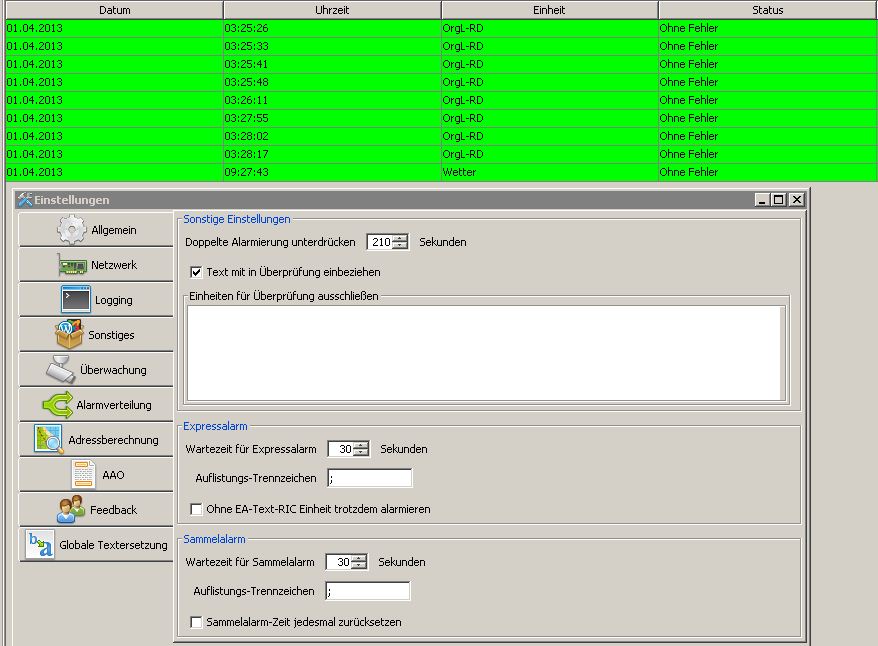Open the Feedback people icon section
This screenshot has width=878, height=646.
[96, 510]
